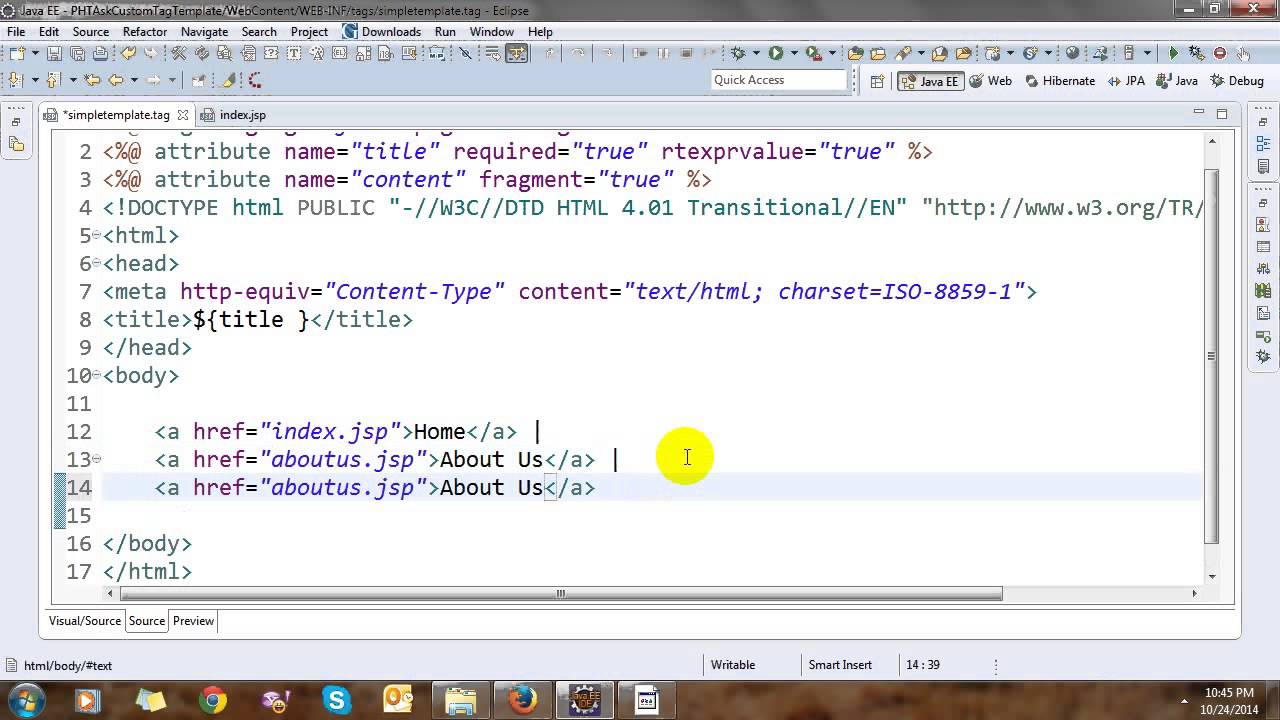Collapse the head tag fold on line 6
This screenshot has width=1280, height=720.
[x=96, y=264]
